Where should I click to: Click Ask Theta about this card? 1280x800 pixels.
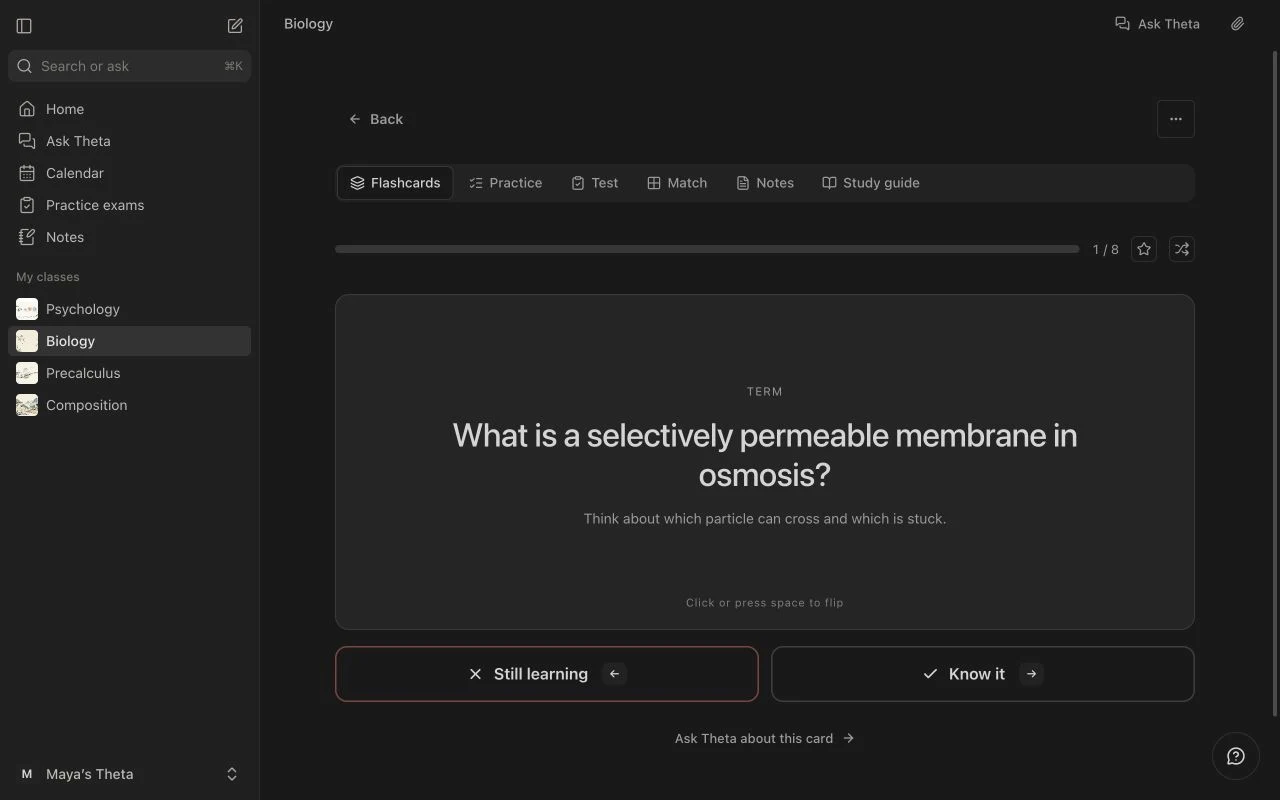pyautogui.click(x=765, y=738)
